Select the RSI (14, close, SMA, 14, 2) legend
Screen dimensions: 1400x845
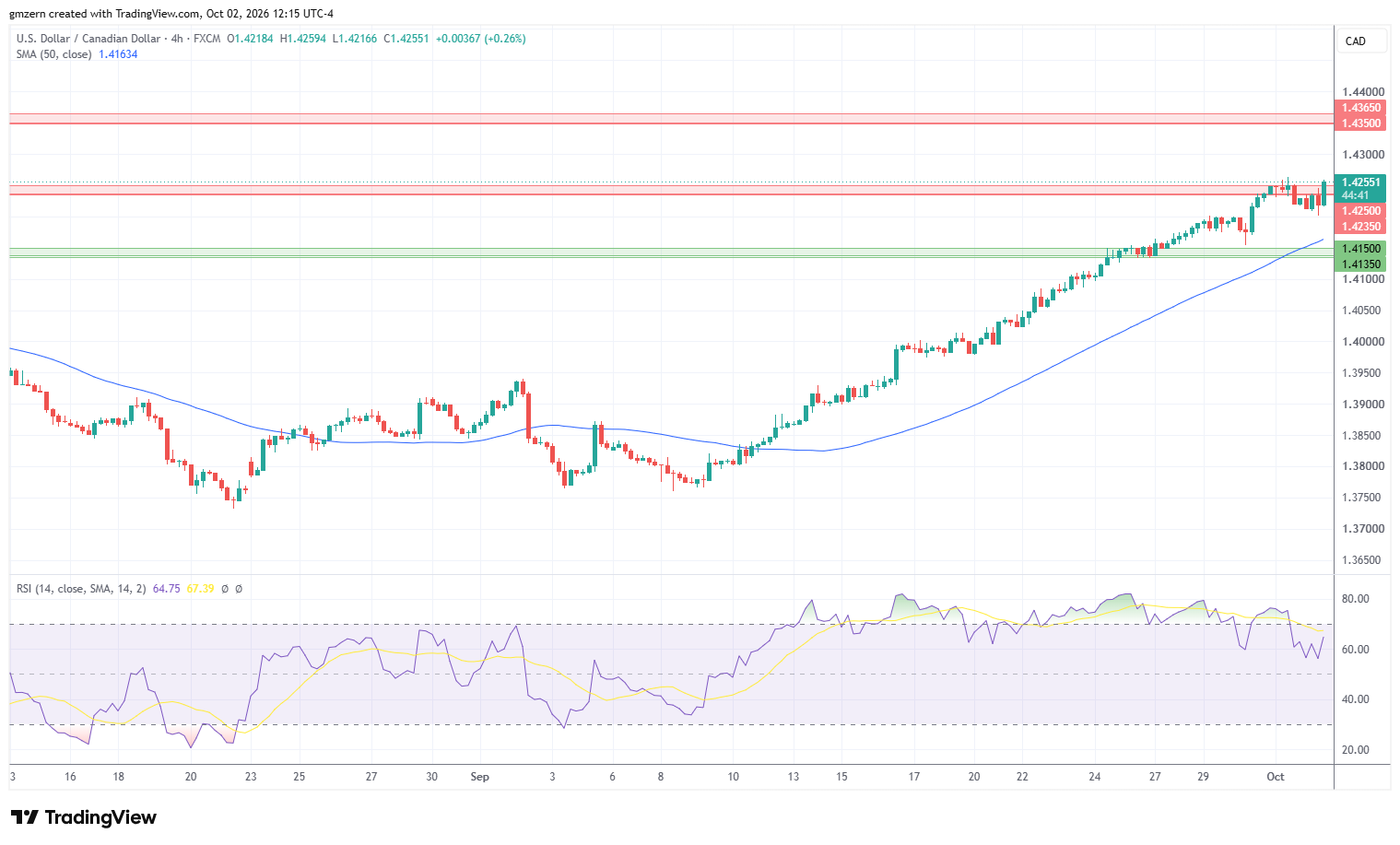[x=81, y=588]
